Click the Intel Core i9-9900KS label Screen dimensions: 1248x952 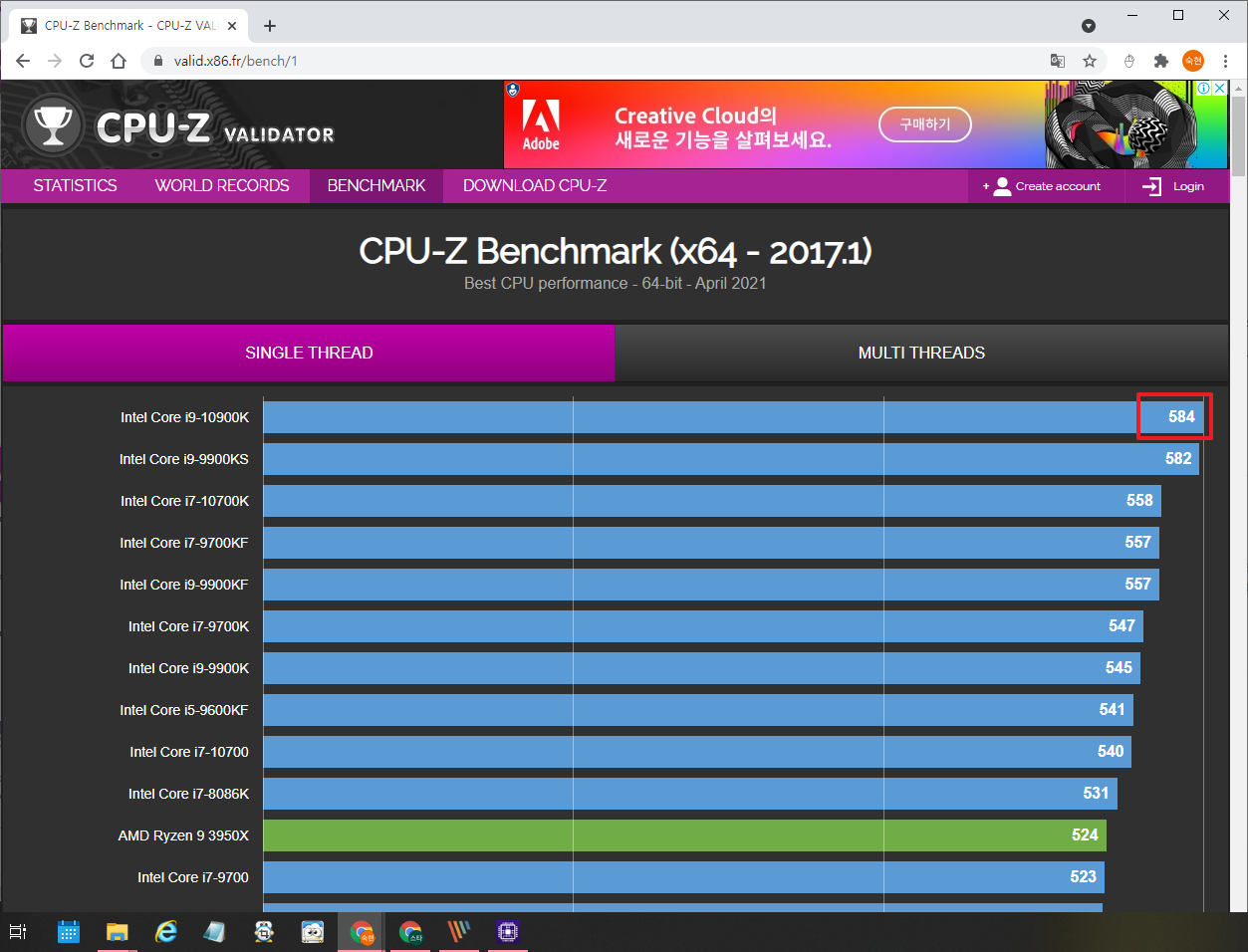[x=183, y=459]
